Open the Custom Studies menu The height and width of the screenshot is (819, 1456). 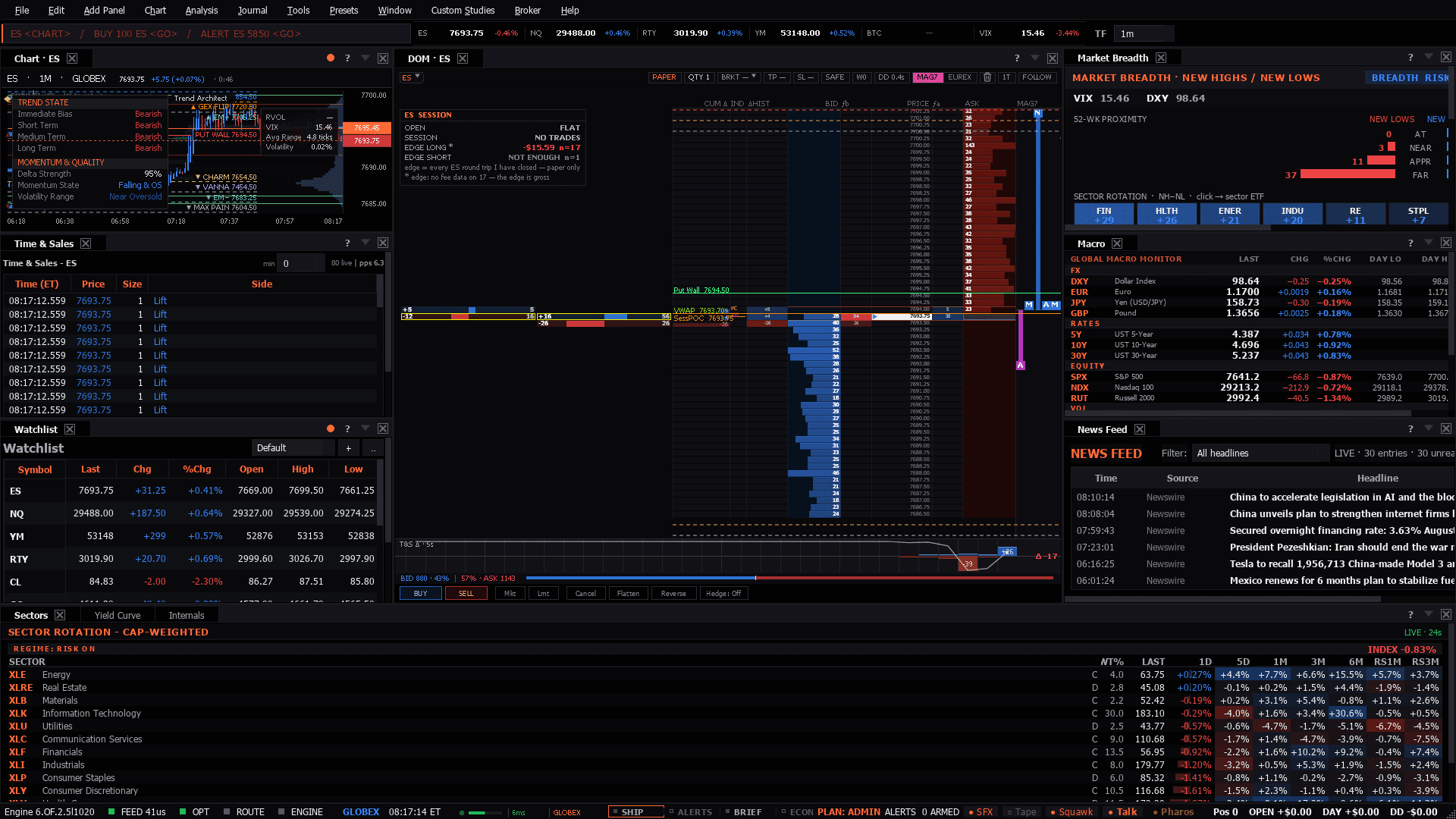pos(463,10)
